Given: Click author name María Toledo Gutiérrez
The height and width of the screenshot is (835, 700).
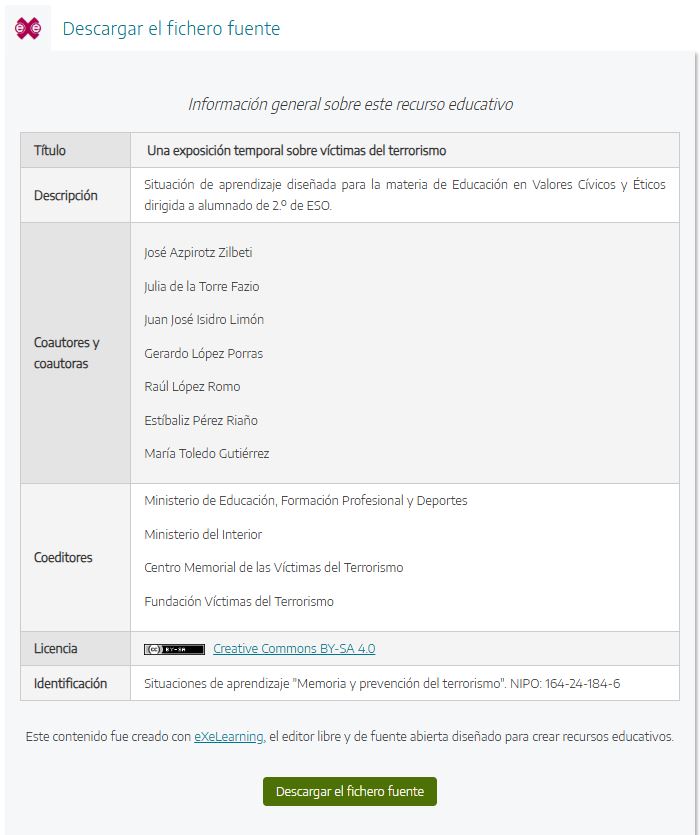Looking at the screenshot, I should coord(207,453).
